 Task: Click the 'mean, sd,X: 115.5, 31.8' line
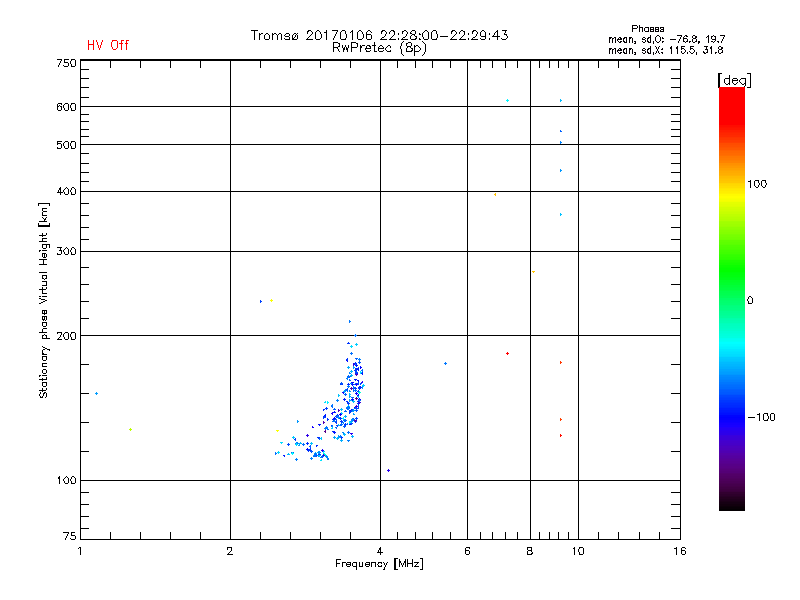(x=665, y=50)
